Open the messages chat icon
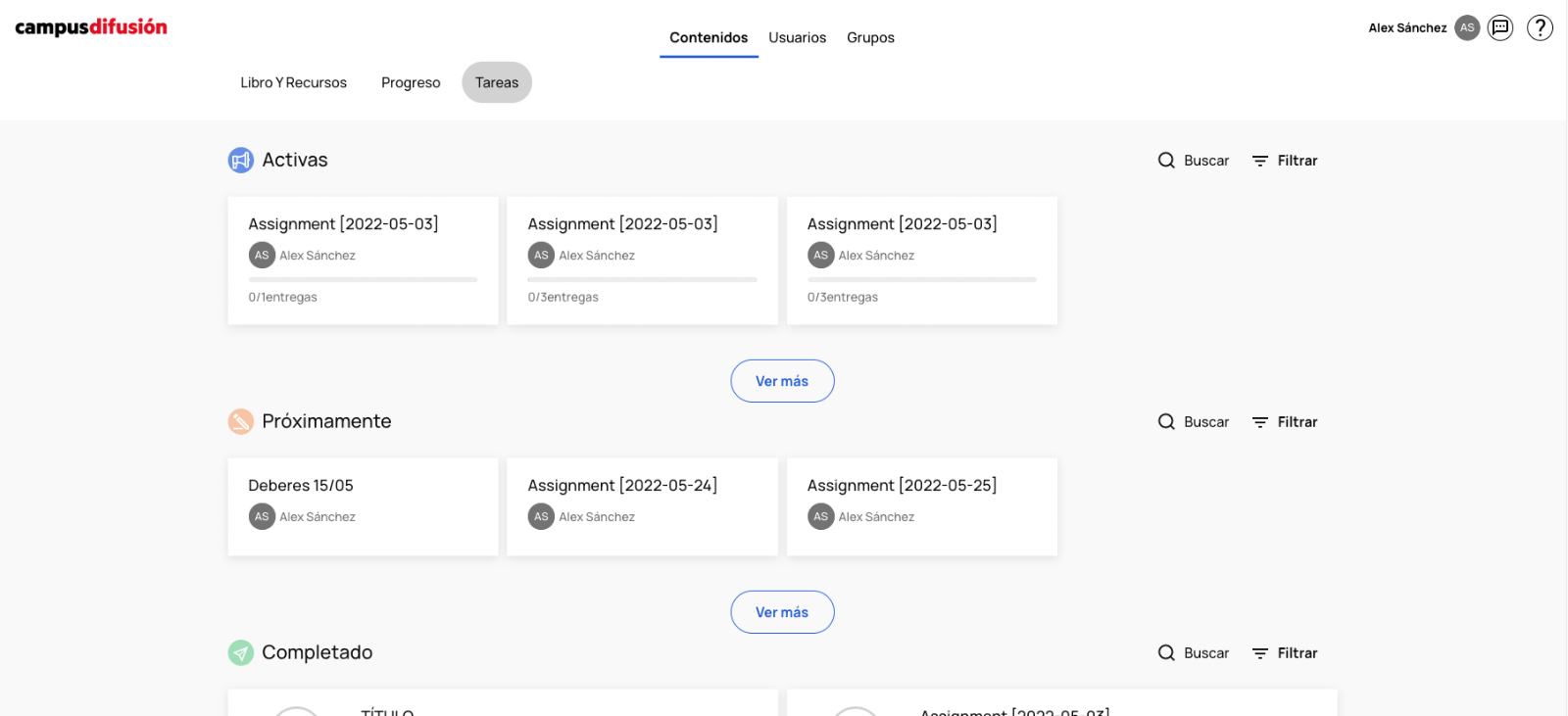Viewport: 1568px width, 716px height. point(1500,27)
